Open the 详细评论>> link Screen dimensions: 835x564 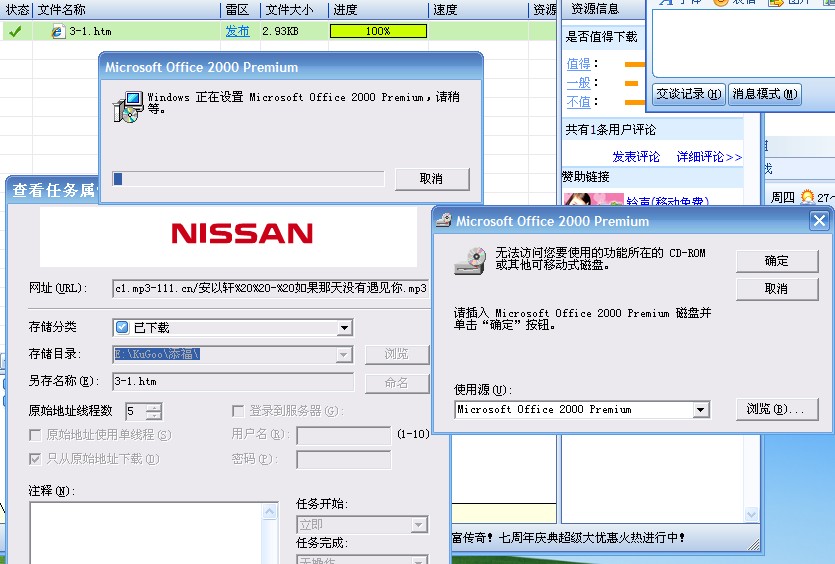click(x=709, y=157)
